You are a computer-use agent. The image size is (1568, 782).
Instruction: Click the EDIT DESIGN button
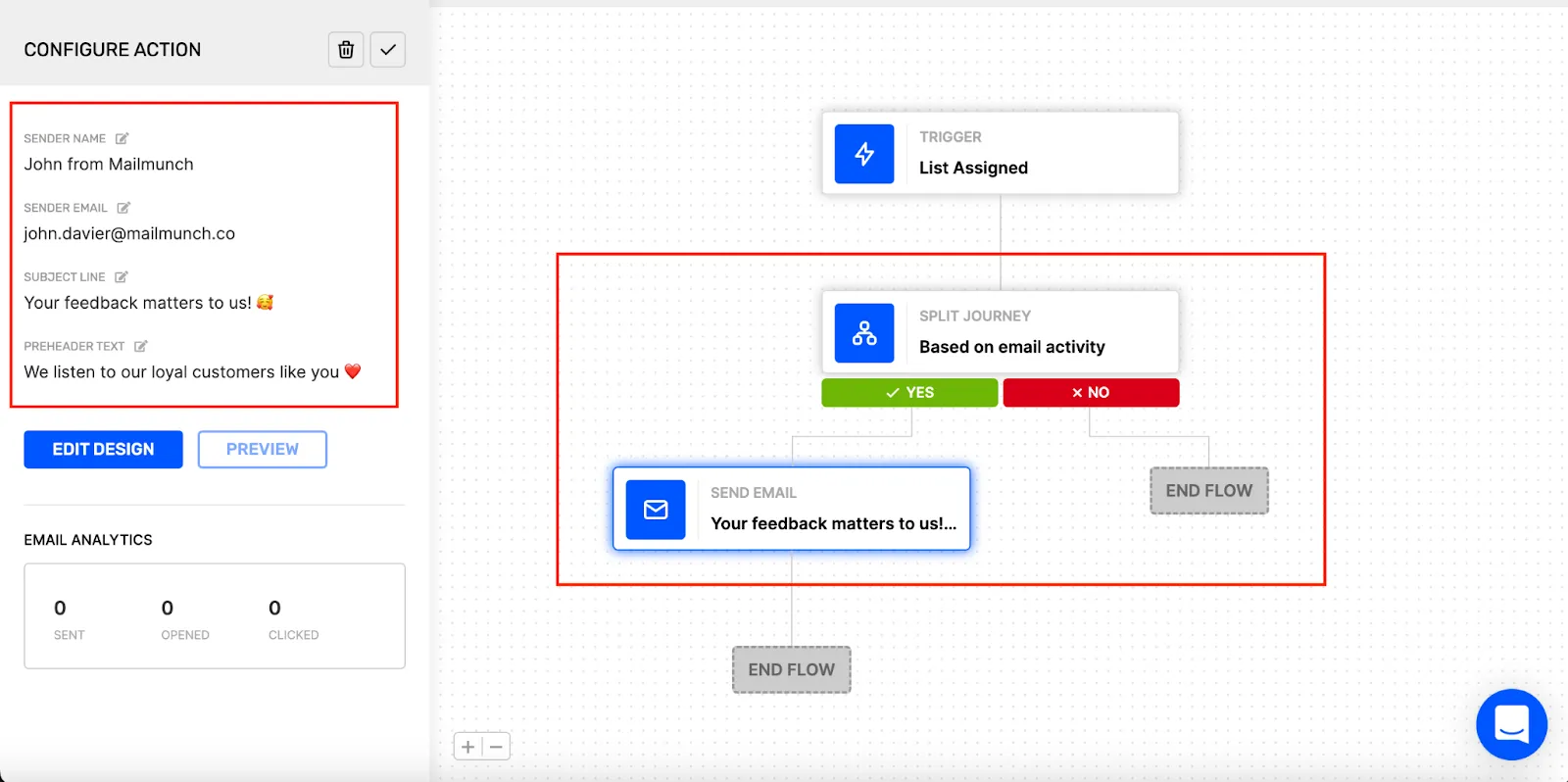[103, 449]
